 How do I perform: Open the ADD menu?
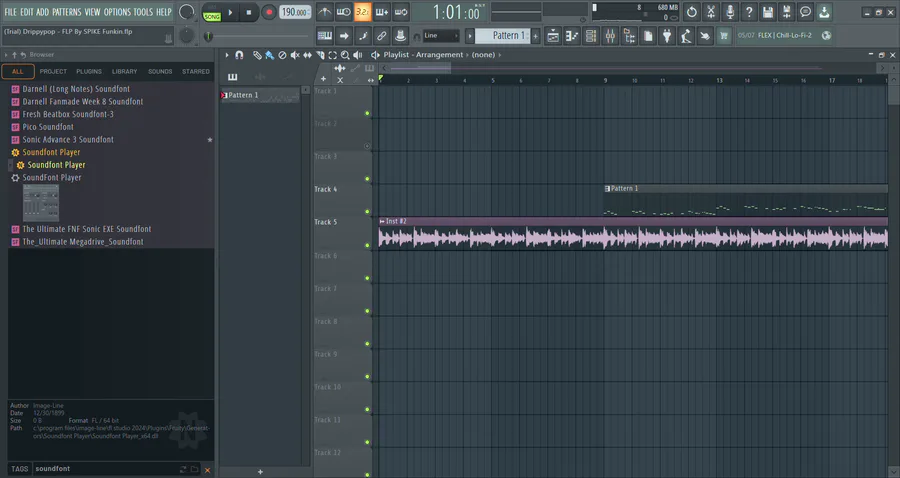coord(42,11)
